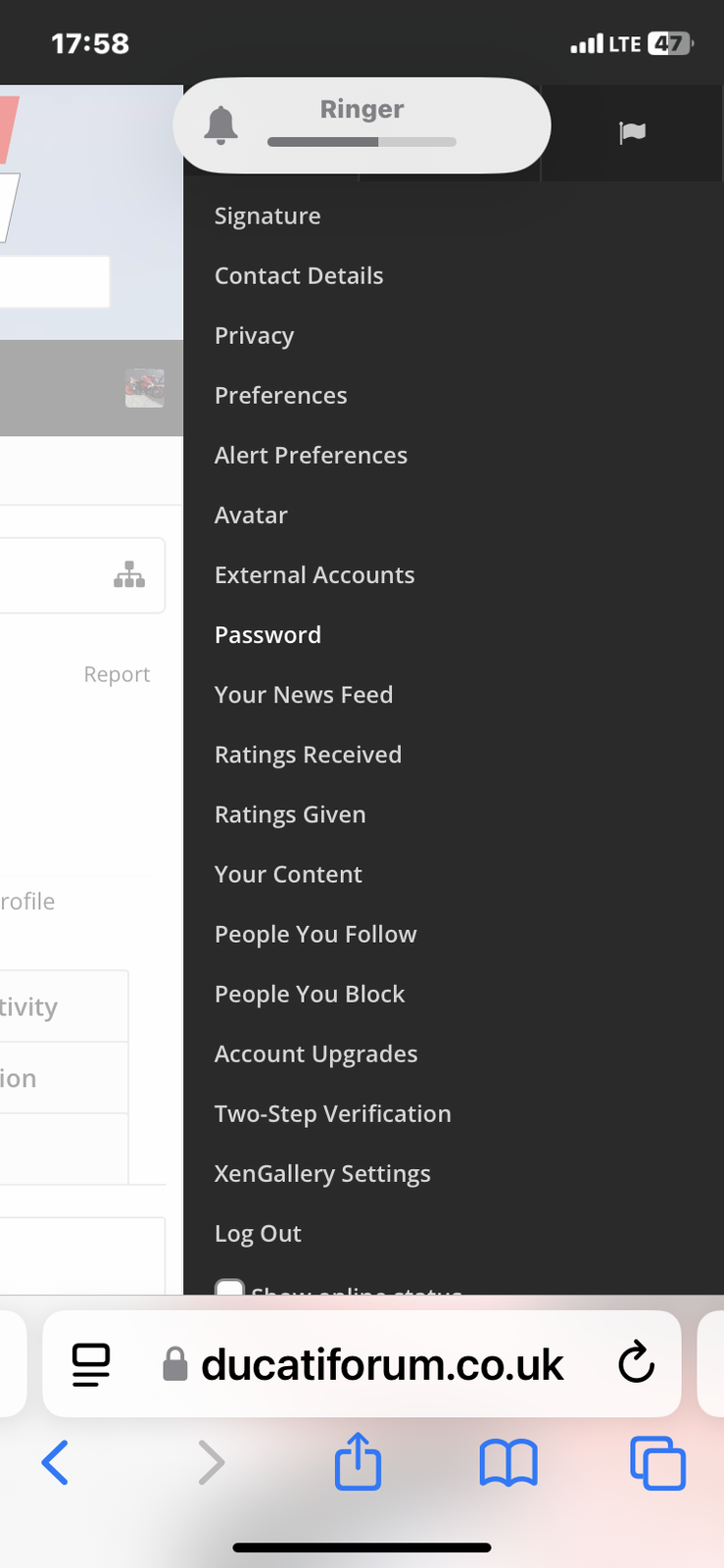Tap the ducatiforum.co.uk address field
Image resolution: width=724 pixels, height=1568 pixels.
pyautogui.click(x=362, y=1364)
